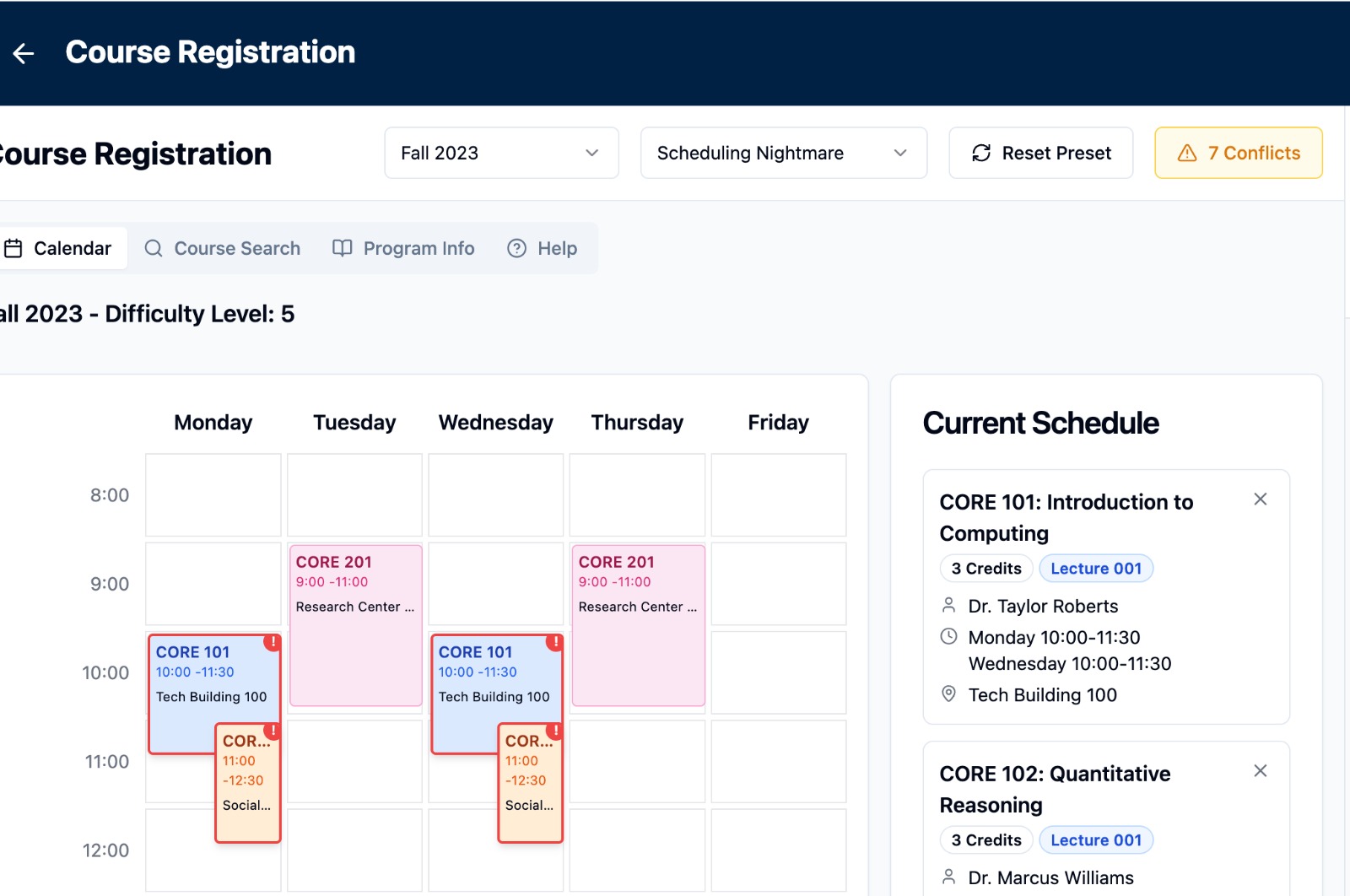Select the Tuesday CORE 201 calendar block

355,625
